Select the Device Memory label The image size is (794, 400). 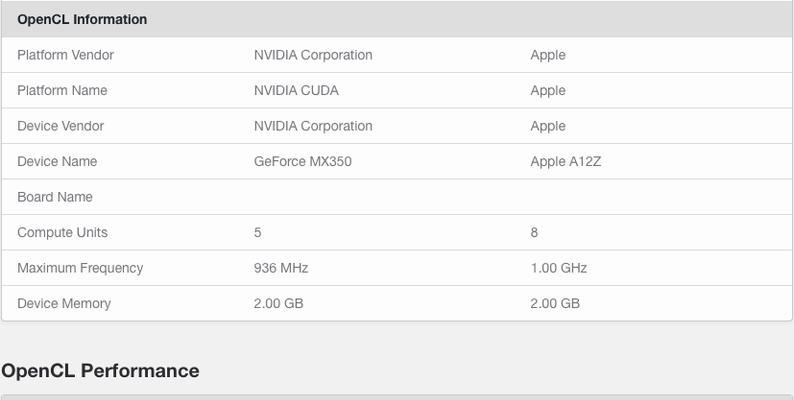(64, 303)
